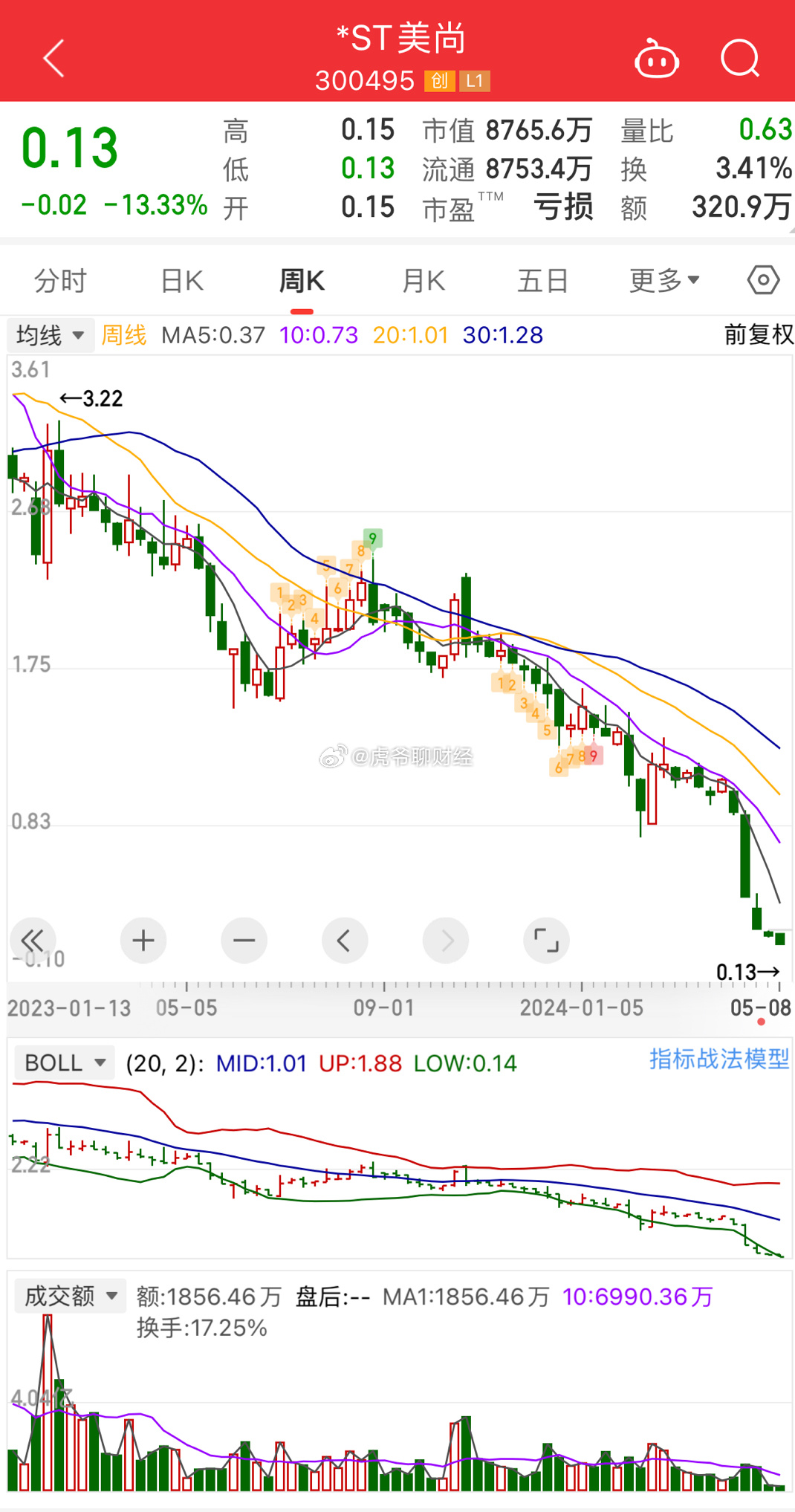
Task: Switch to the 分时 tab
Action: tap(61, 281)
